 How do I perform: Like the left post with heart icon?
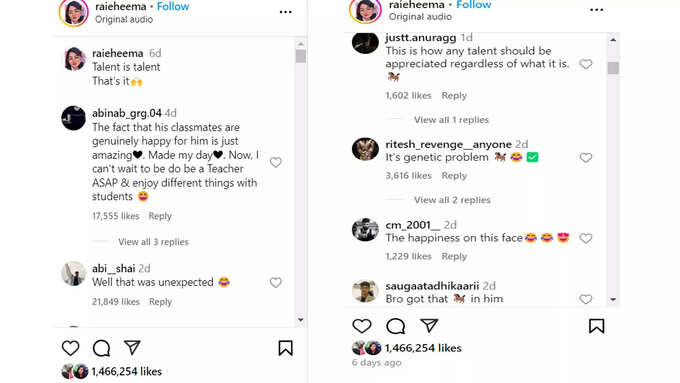tap(70, 348)
